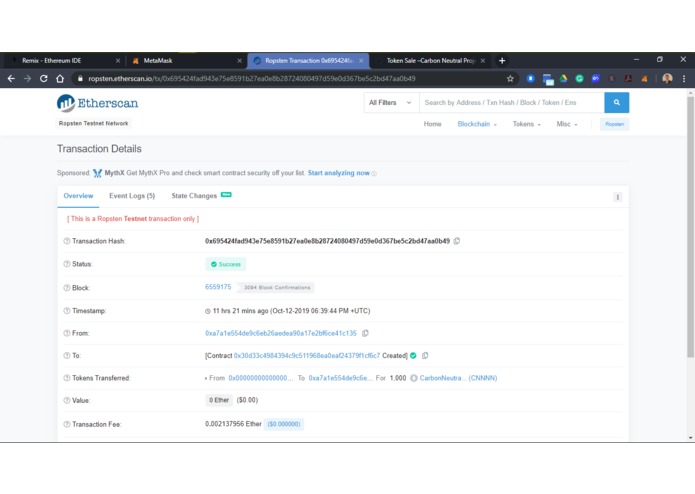This screenshot has height=494, width=695.
Task: Go back with browser back arrow
Action: coord(11,78)
